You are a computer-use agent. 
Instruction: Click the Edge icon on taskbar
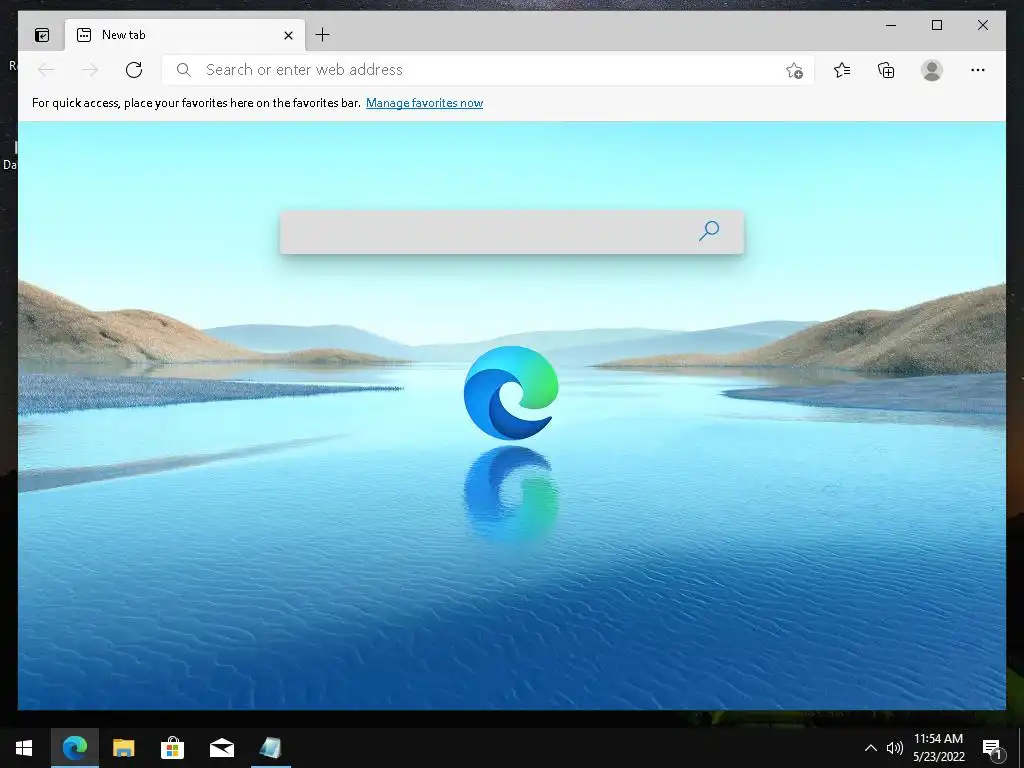pos(75,748)
